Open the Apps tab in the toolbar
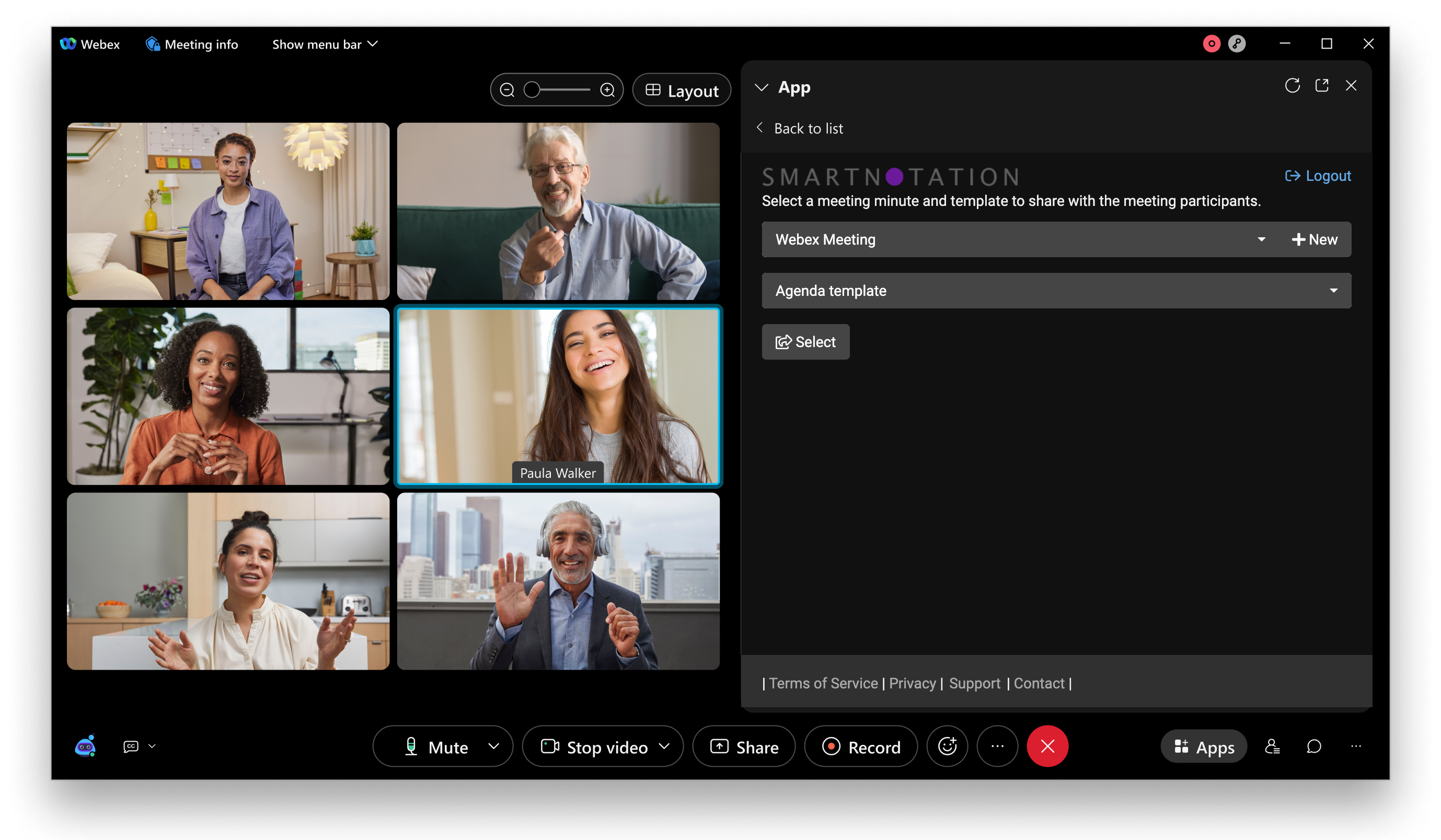This screenshot has height=840, width=1441. [1204, 747]
